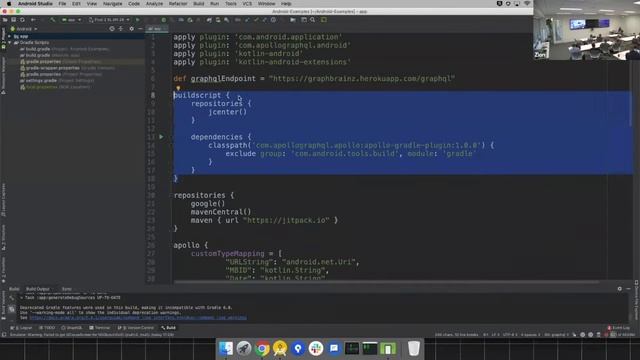Expand the app module tree node
Image resolution: width=640 pixels, height=360 pixels.
(10, 36)
